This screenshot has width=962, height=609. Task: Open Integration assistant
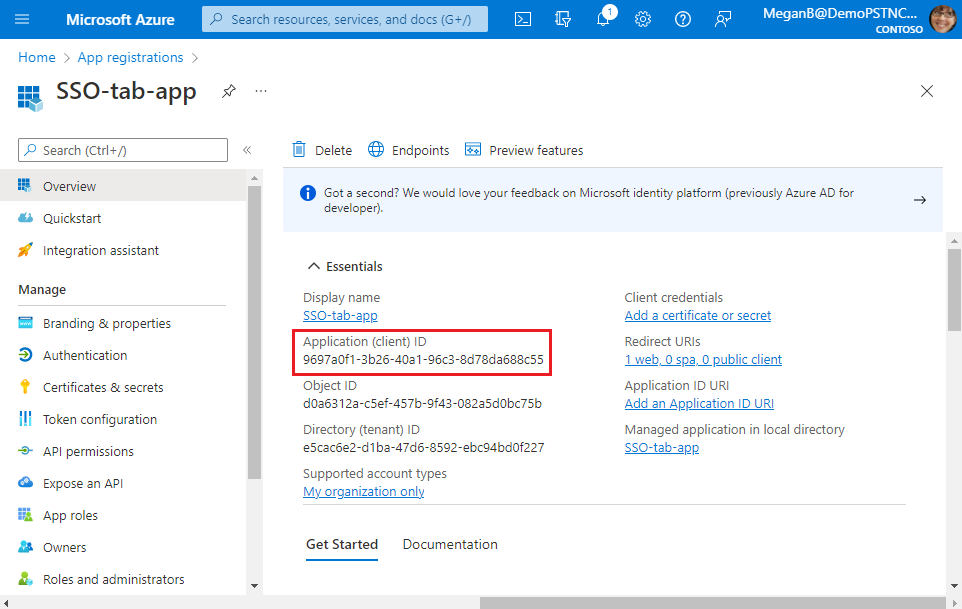[x=123, y=250]
